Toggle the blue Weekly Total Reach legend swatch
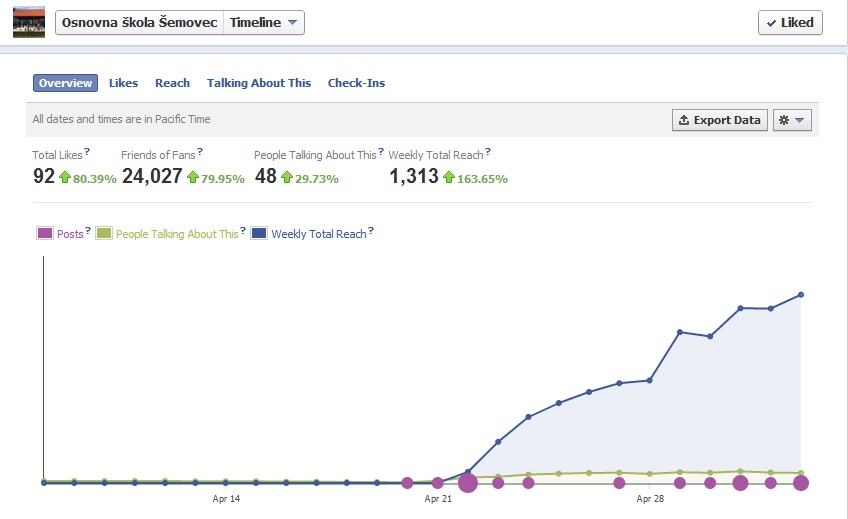 click(259, 233)
